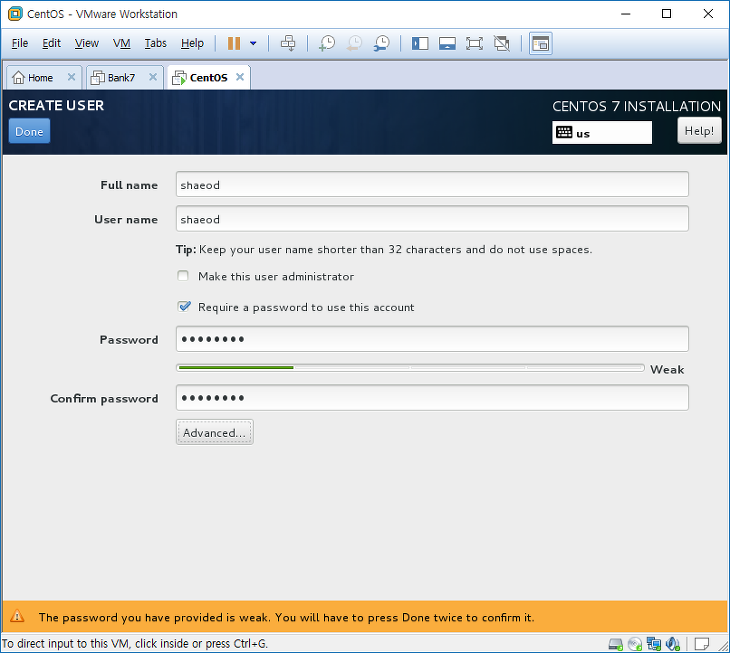Toggle the console view icon

pyautogui.click(x=541, y=44)
